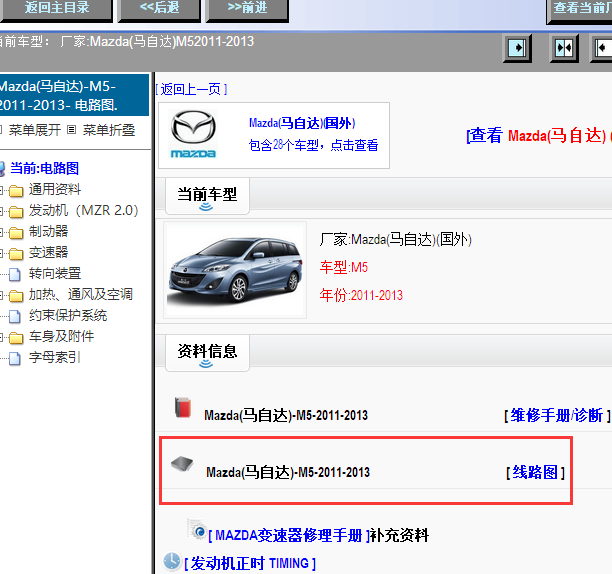Open the MAZDA变速器修理手册 link
This screenshot has width=612, height=574.
[289, 535]
